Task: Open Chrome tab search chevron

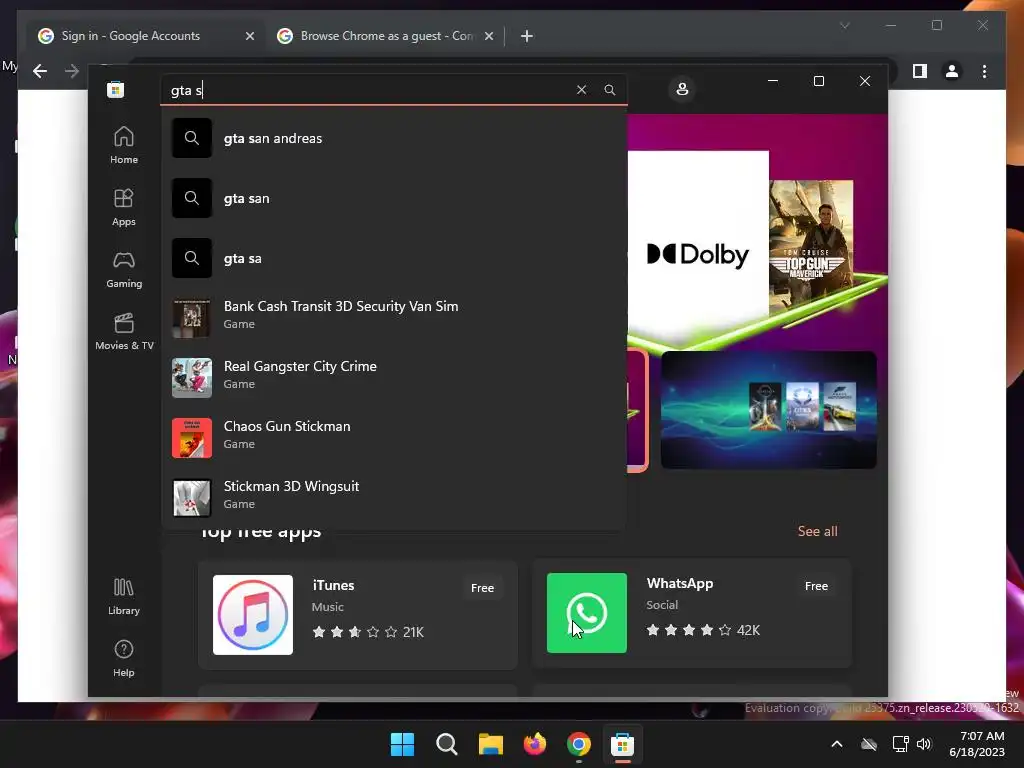Action: 844,25
